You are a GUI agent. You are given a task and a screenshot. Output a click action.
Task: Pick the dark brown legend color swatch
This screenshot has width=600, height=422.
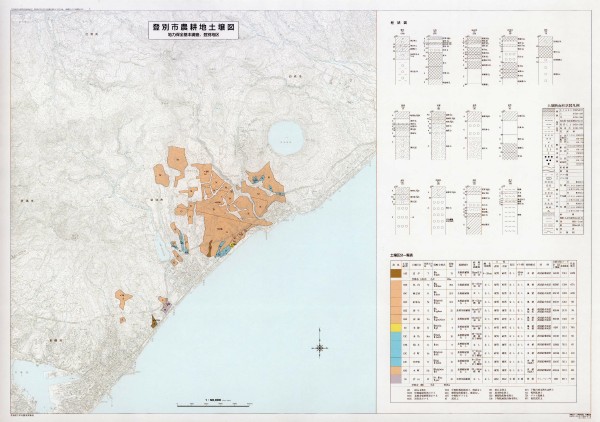pyautogui.click(x=396, y=272)
